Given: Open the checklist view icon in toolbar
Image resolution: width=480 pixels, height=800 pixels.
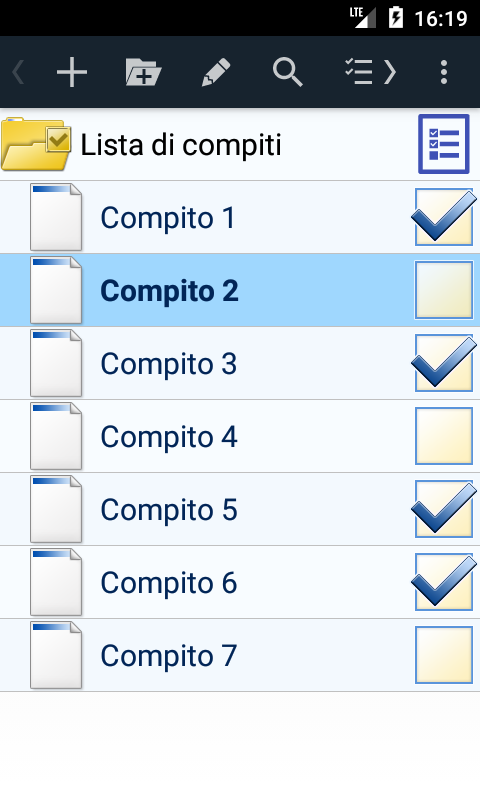Looking at the screenshot, I should pyautogui.click(x=359, y=71).
